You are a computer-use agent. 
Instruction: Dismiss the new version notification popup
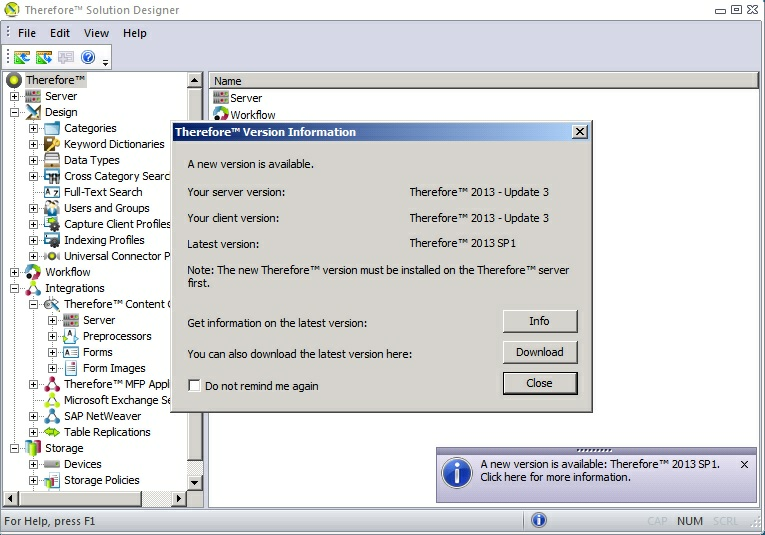(744, 465)
